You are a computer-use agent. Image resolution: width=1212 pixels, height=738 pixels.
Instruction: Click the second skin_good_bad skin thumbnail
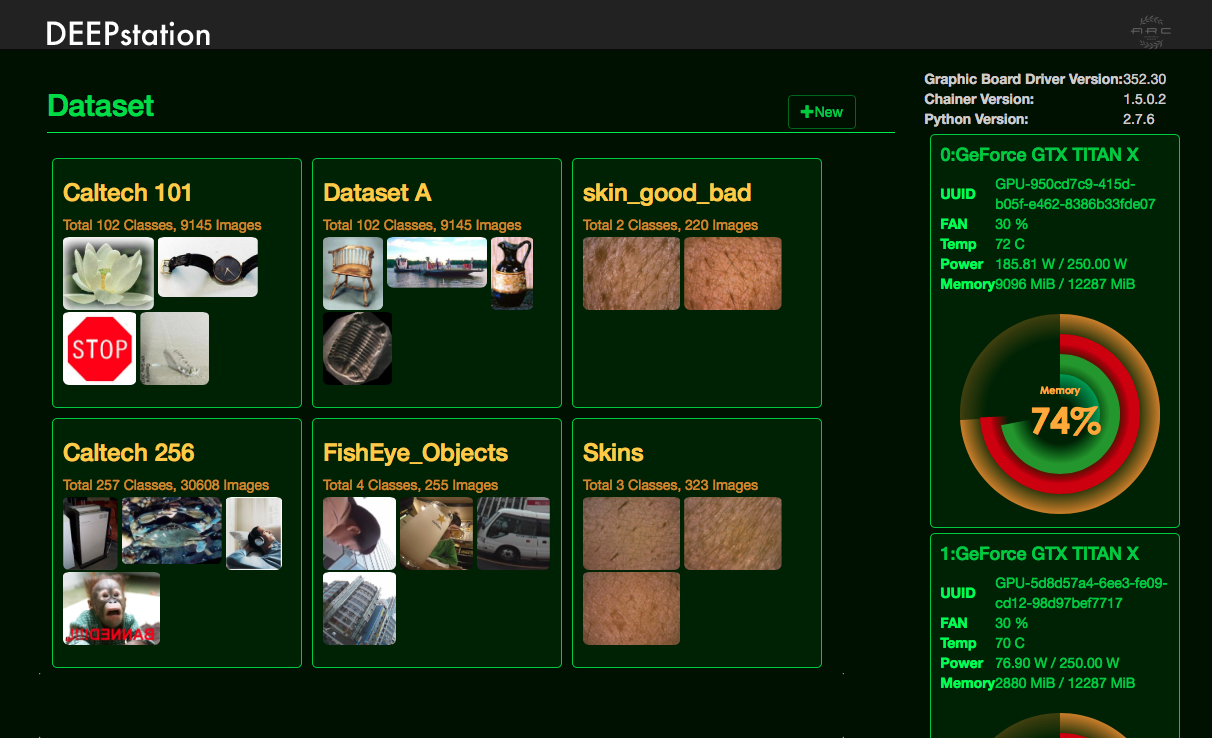[x=733, y=273]
